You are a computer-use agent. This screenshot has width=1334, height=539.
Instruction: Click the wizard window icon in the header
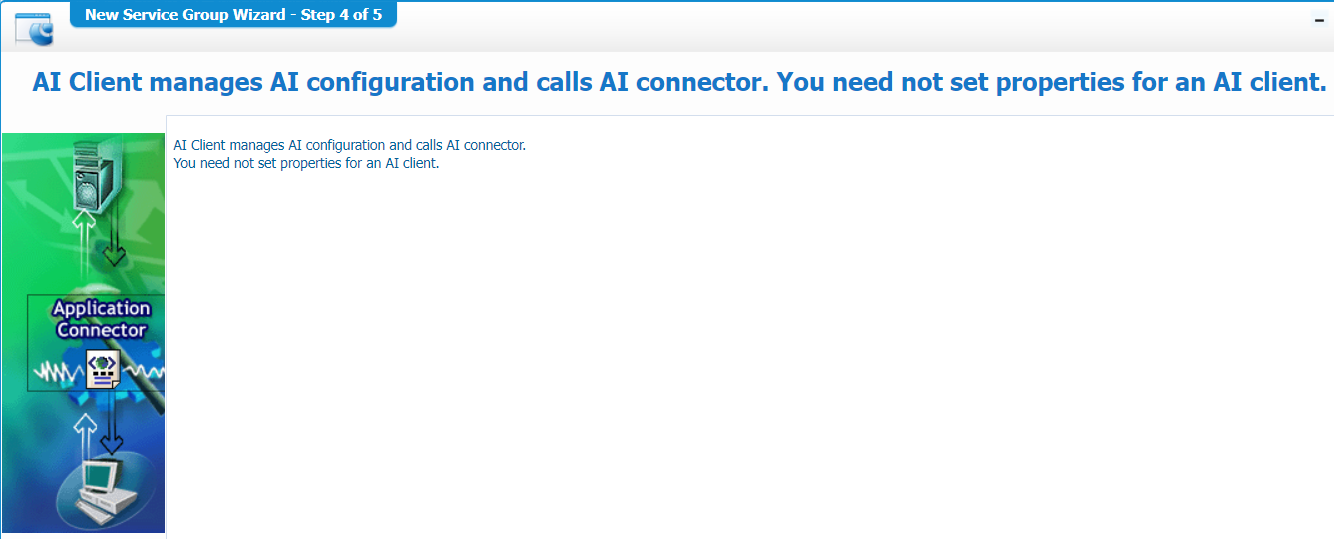click(34, 29)
